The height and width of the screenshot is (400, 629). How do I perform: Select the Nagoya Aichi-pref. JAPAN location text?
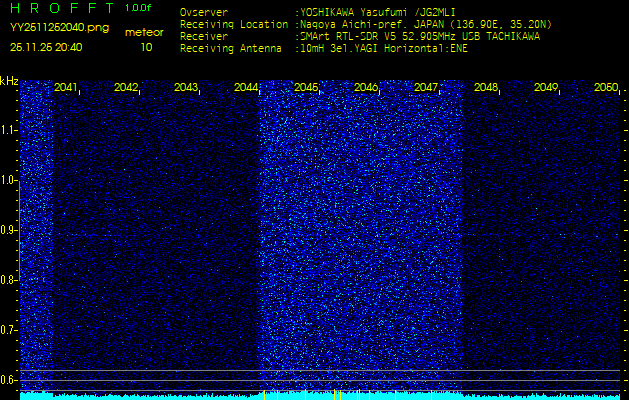(426, 24)
